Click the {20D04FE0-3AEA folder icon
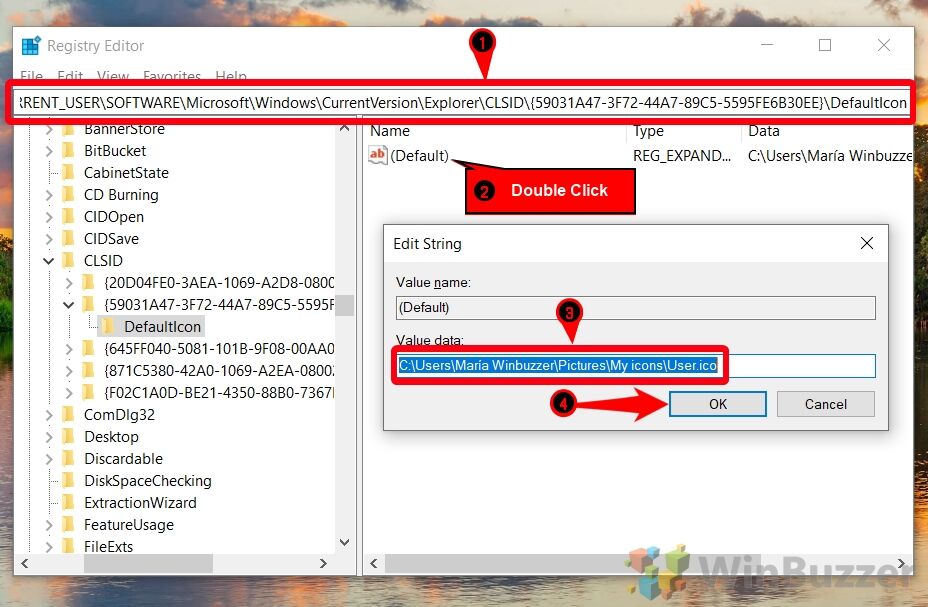928x607 pixels. tap(88, 282)
